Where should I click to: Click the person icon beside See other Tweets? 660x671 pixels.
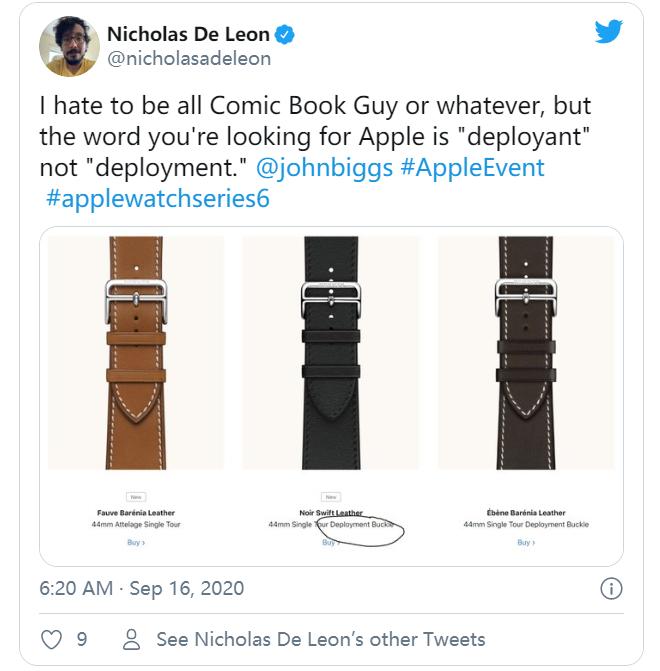131,639
